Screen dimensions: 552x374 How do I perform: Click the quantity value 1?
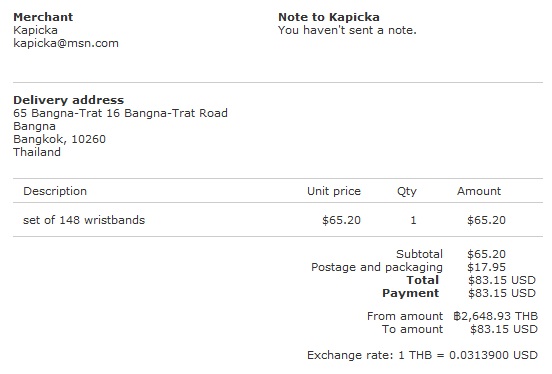[x=413, y=220]
